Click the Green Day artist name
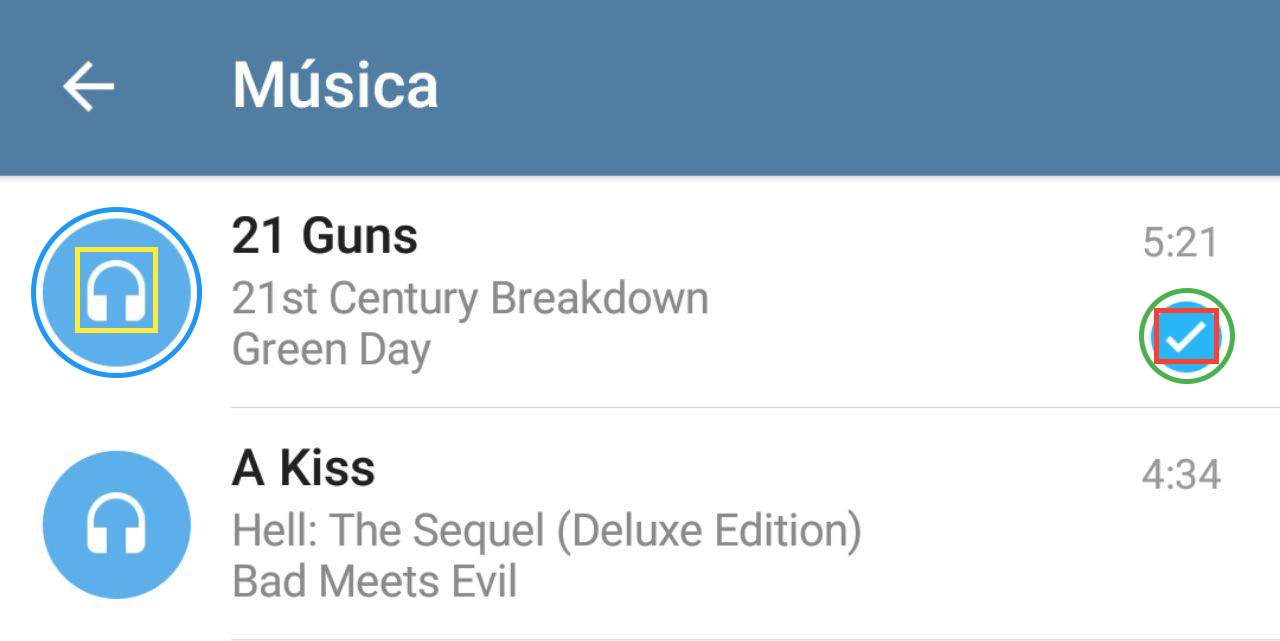1280x641 pixels. pos(331,350)
